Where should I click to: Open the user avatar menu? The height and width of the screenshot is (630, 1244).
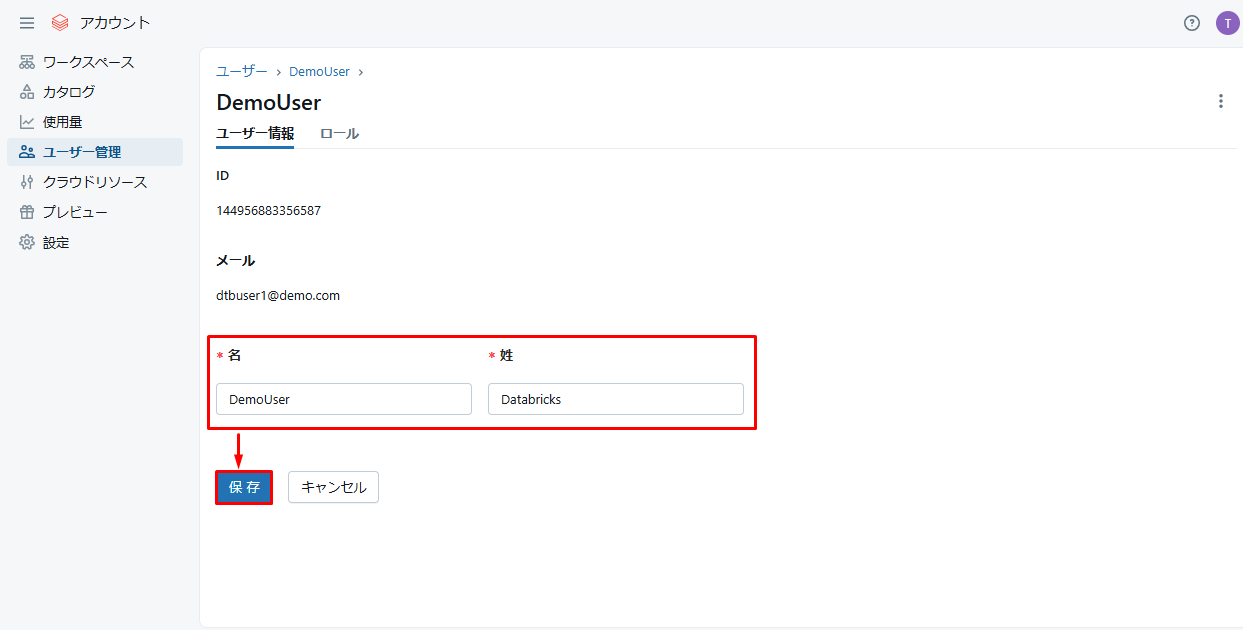tap(1227, 23)
